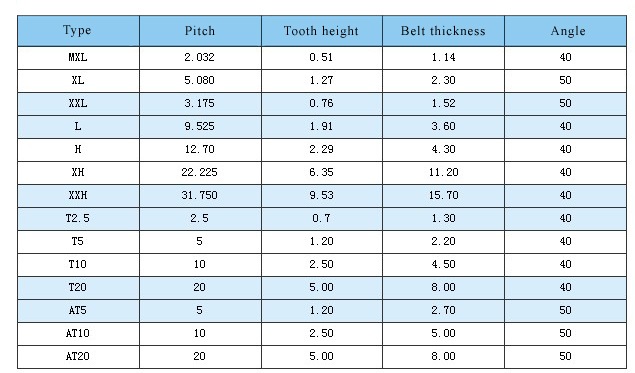Click the XL pitch value 5.080

[x=200, y=81]
